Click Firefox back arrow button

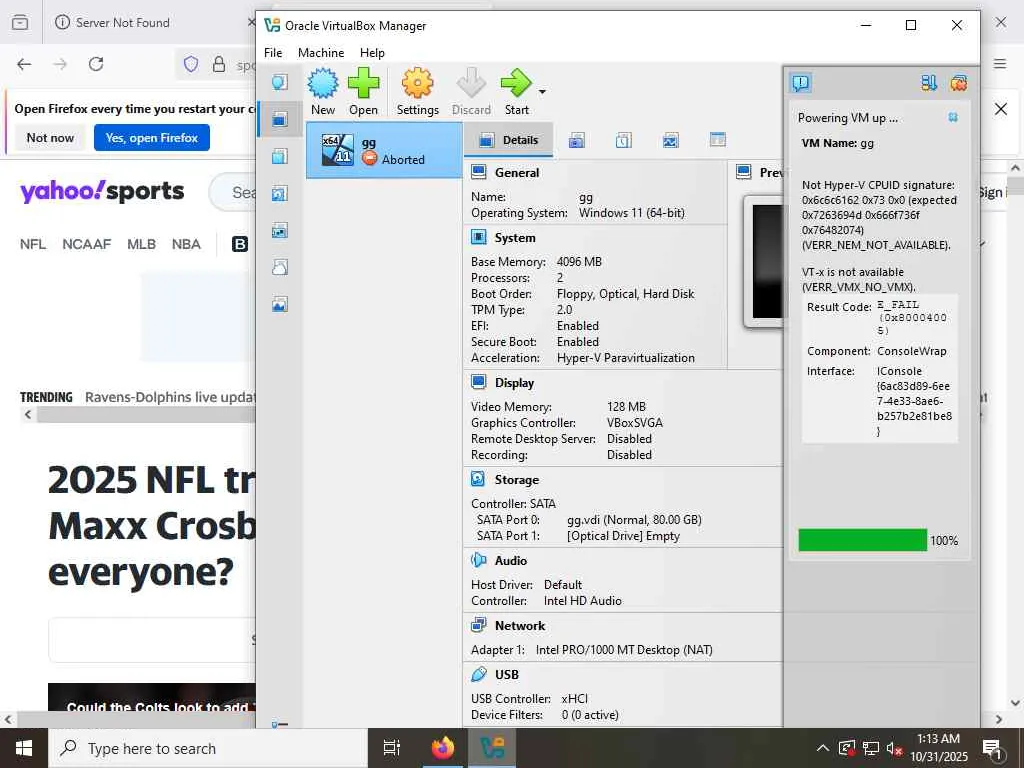(24, 64)
